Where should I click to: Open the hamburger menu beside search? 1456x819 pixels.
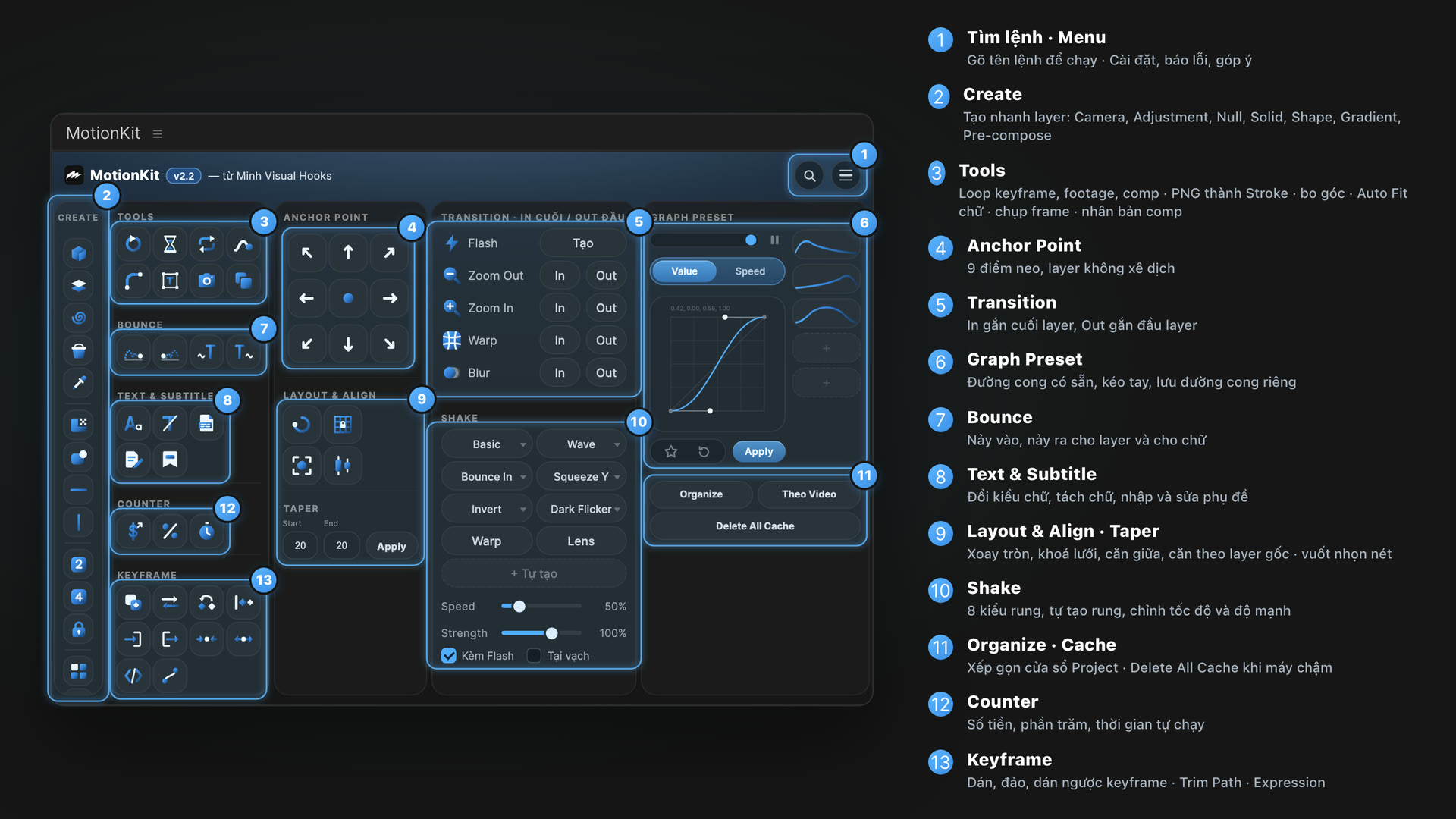[846, 176]
